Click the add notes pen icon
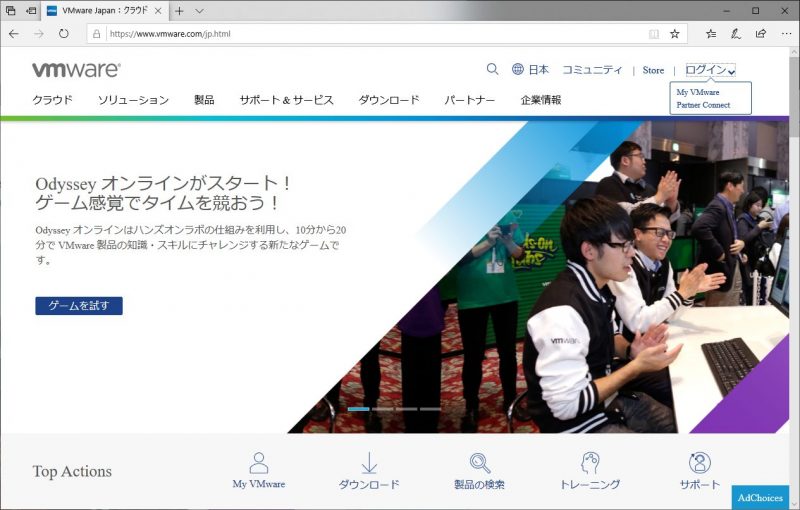This screenshot has height=510, width=800. click(735, 34)
